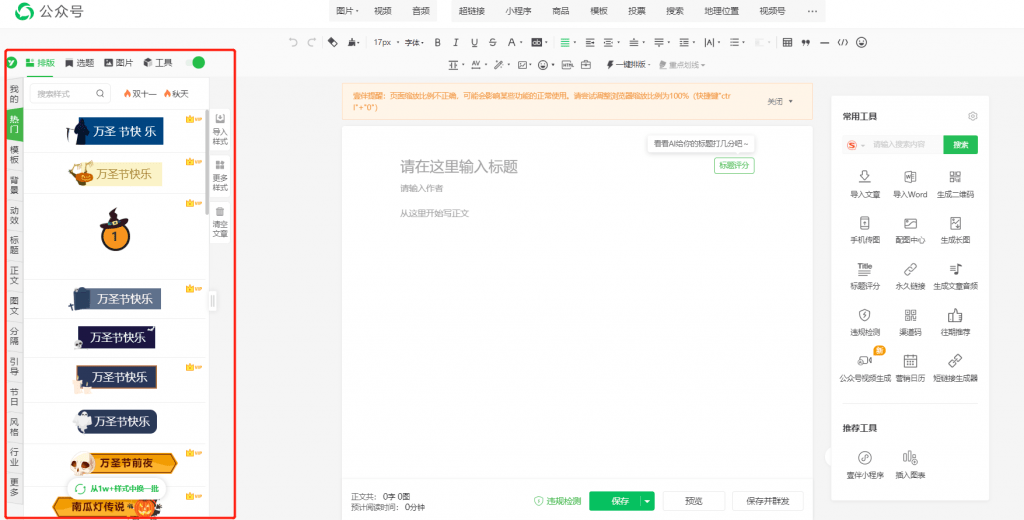Viewport: 1024px width, 520px height.
Task: Toggle italic formatting
Action: 456,42
